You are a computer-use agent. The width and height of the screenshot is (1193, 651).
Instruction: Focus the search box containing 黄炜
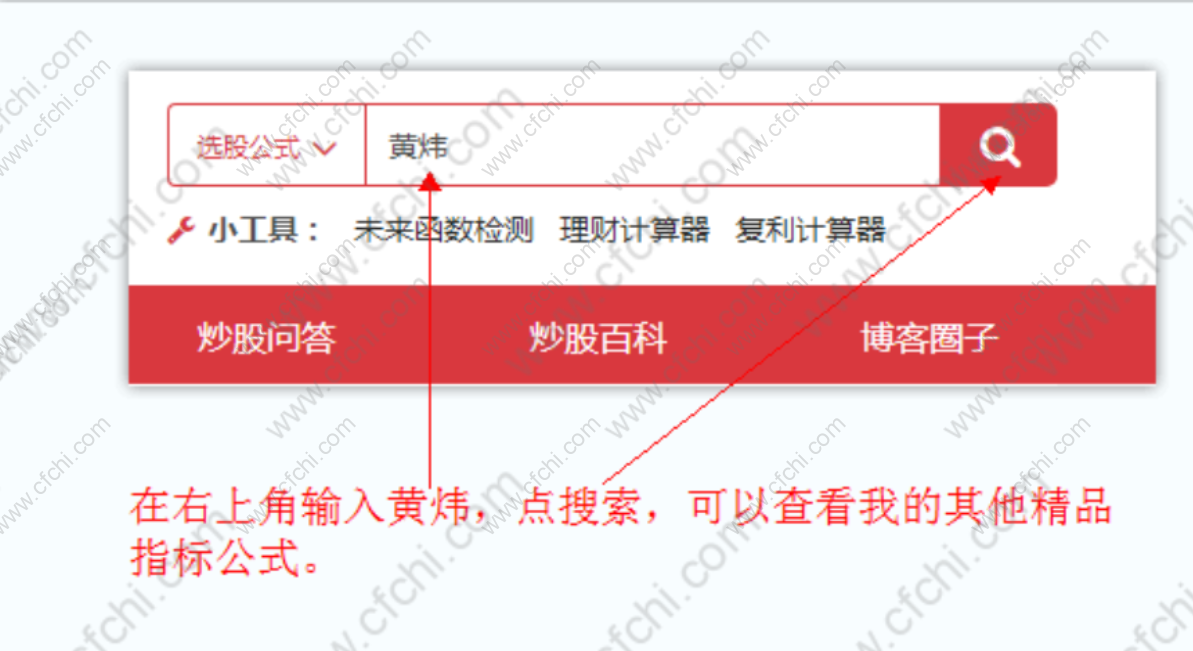(653, 145)
